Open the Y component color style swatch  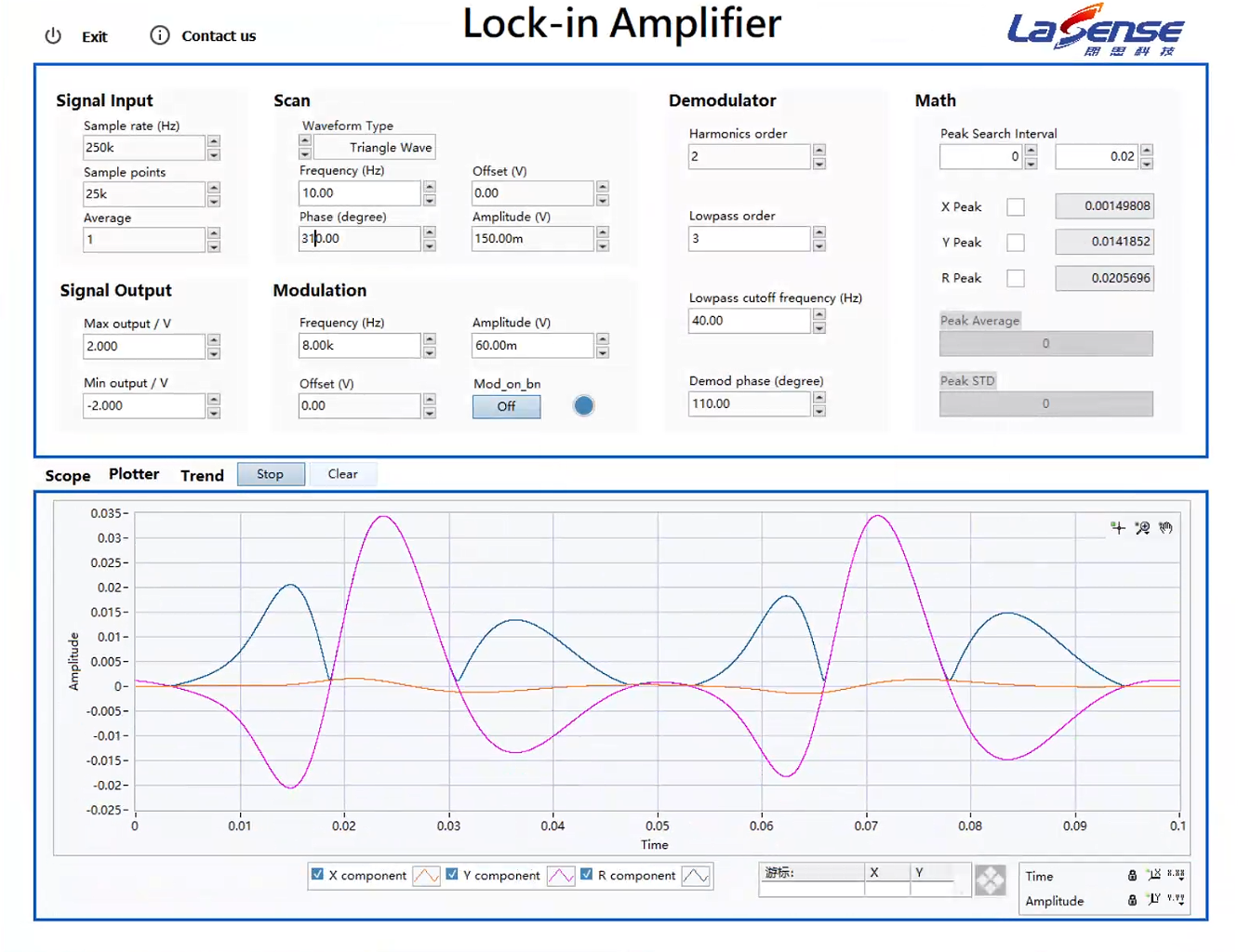click(561, 876)
